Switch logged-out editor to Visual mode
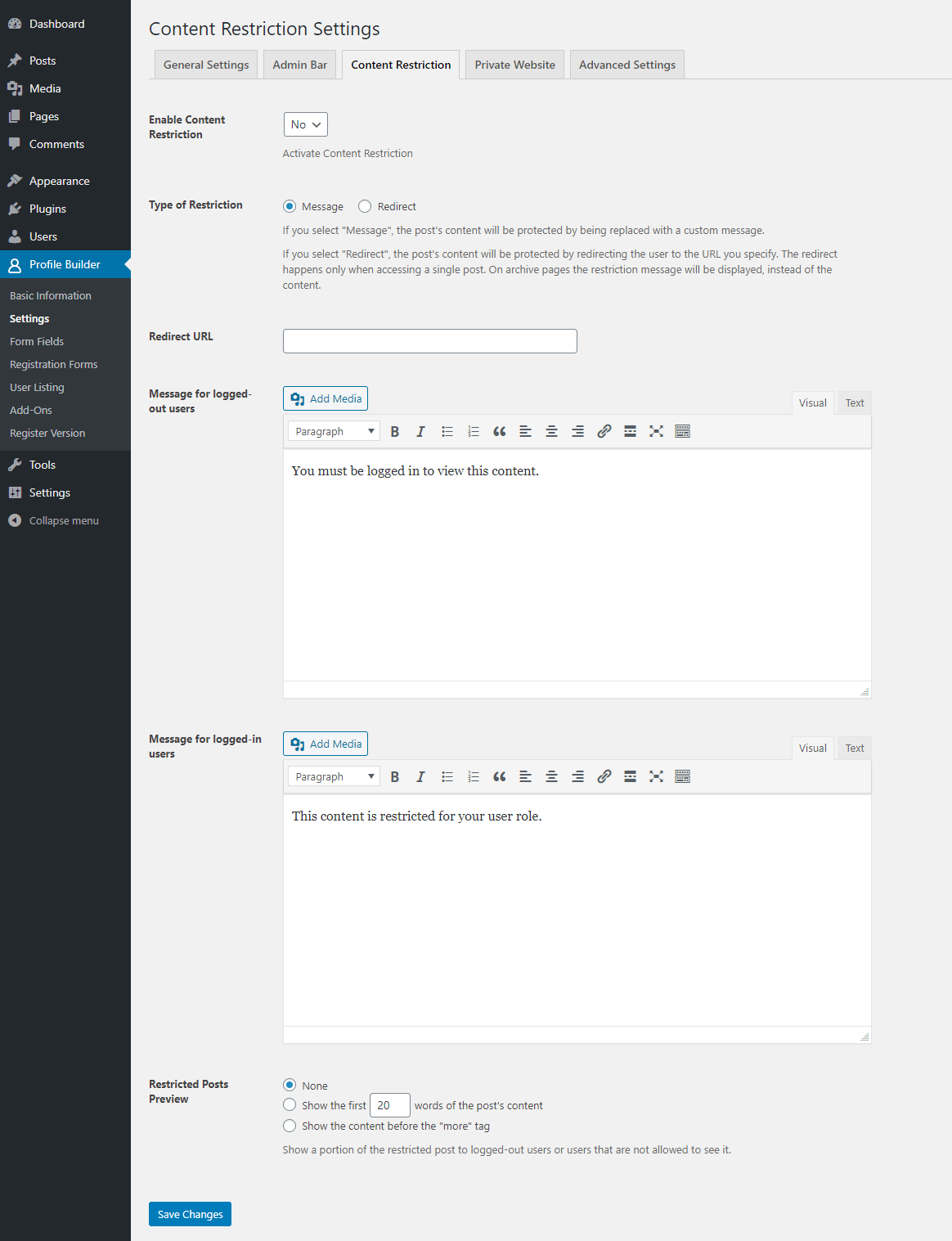This screenshot has width=952, height=1241. pos(813,402)
